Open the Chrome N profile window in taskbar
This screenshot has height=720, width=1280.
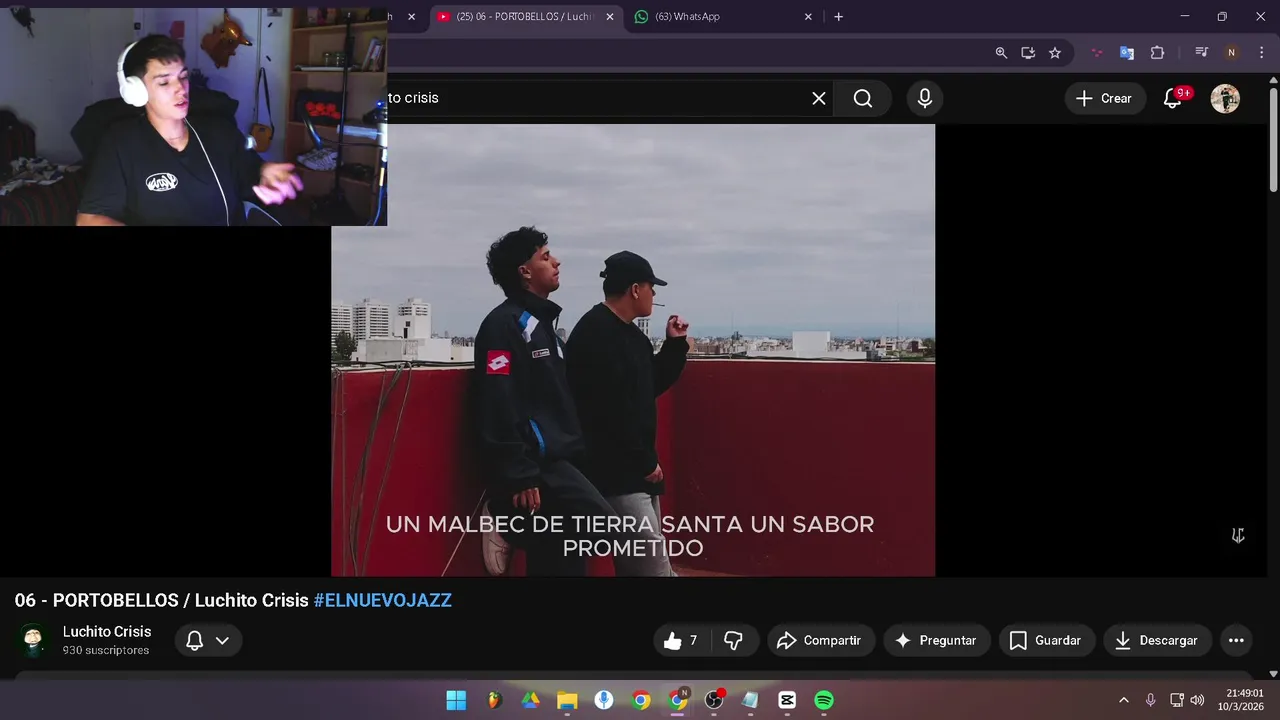[678, 700]
